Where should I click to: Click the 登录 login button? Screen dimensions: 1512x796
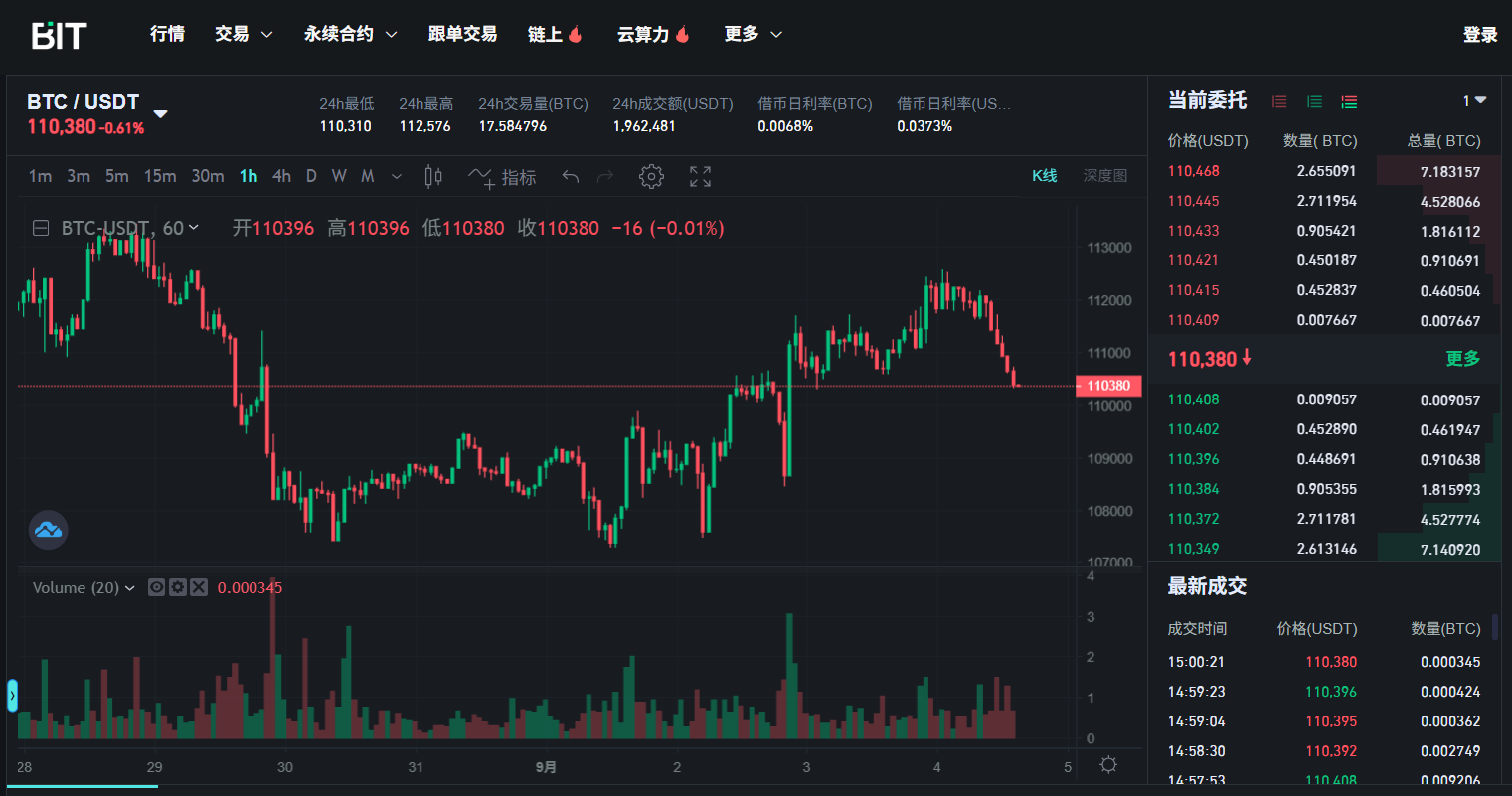(x=1479, y=35)
